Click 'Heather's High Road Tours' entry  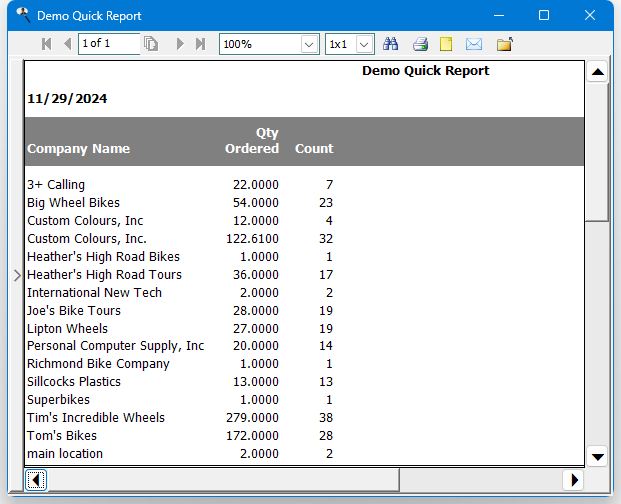click(104, 275)
